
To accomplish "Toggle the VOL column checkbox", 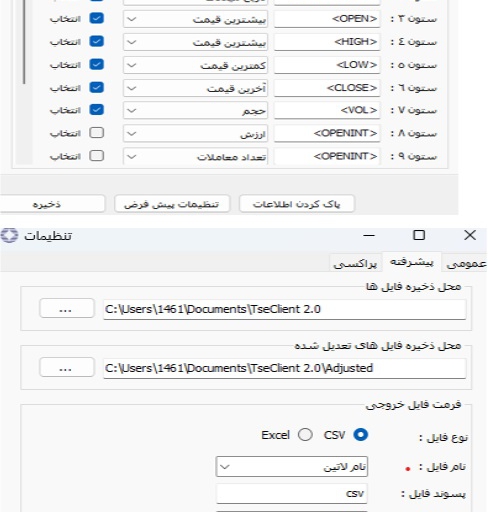I will tap(97, 110).
